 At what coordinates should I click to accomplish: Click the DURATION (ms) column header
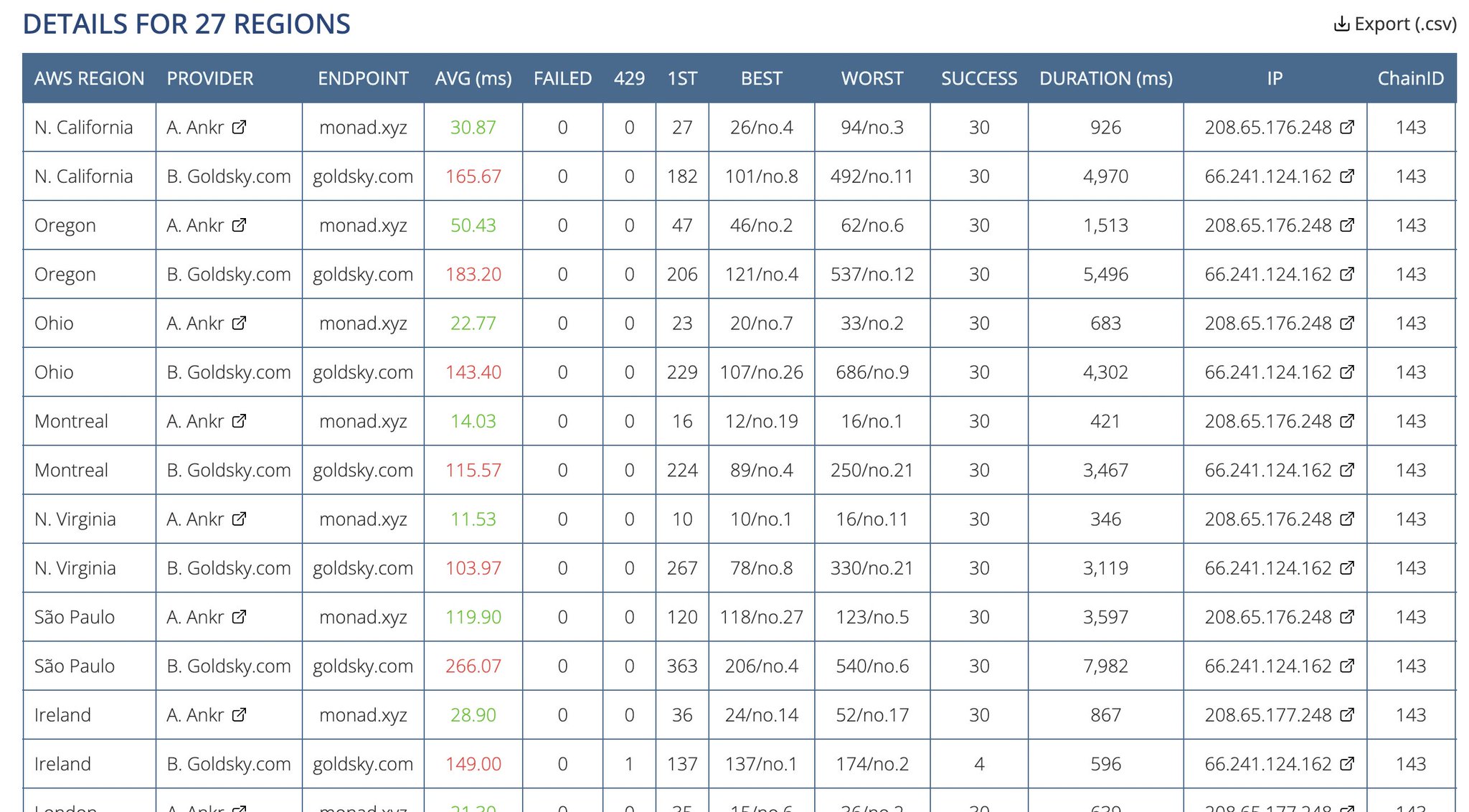click(1105, 78)
